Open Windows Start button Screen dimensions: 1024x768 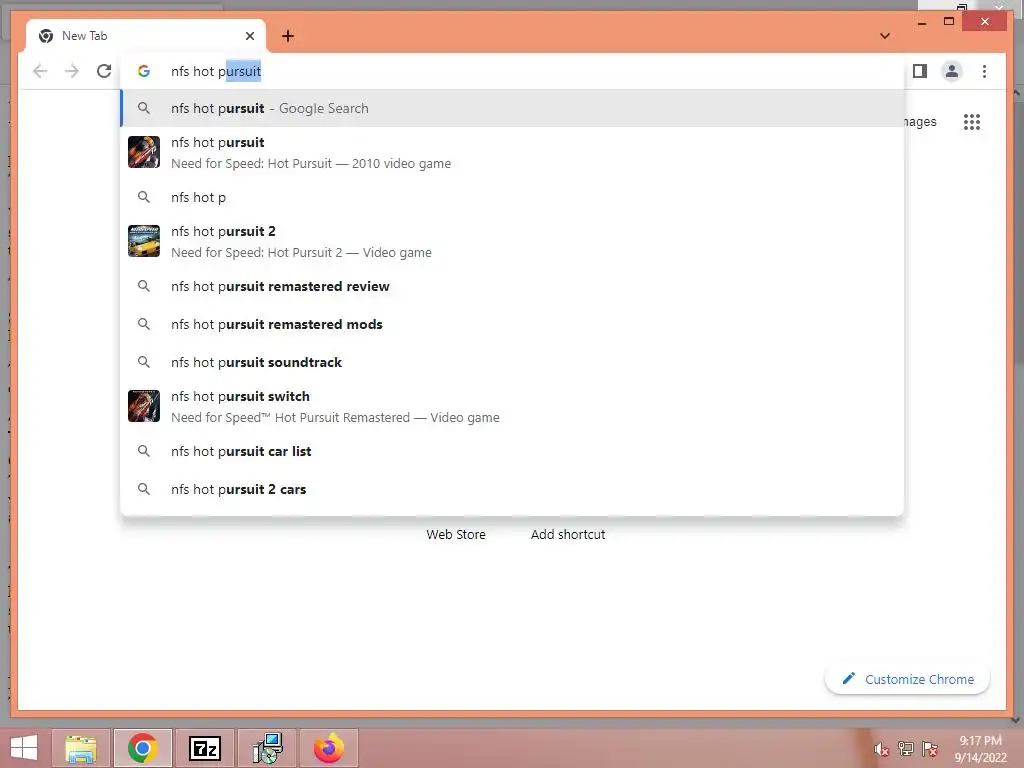coord(24,748)
